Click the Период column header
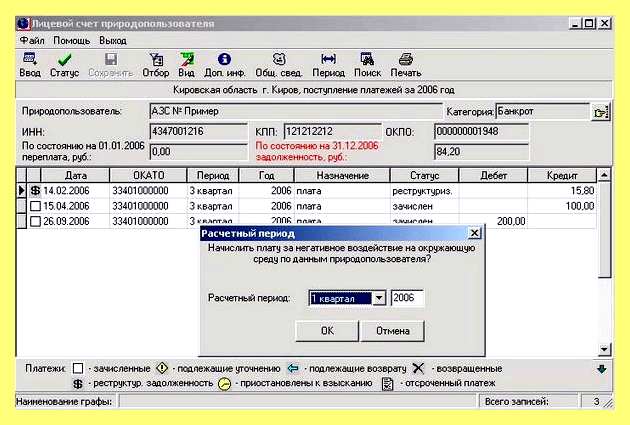This screenshot has width=630, height=425. [213, 176]
